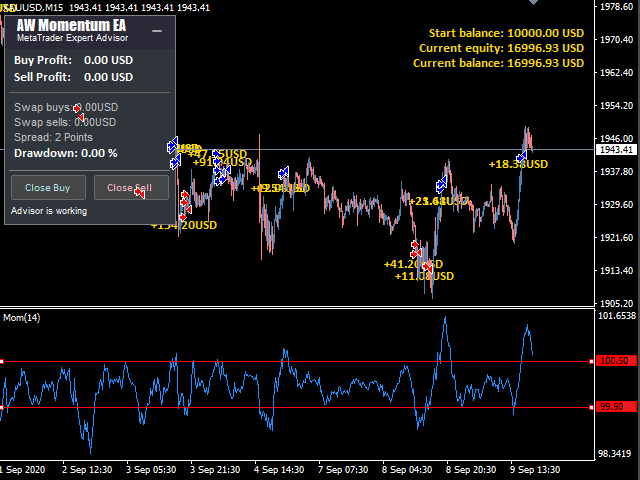Click the current price tag 1943.41
Viewport: 640px width, 480px height.
[x=616, y=149]
